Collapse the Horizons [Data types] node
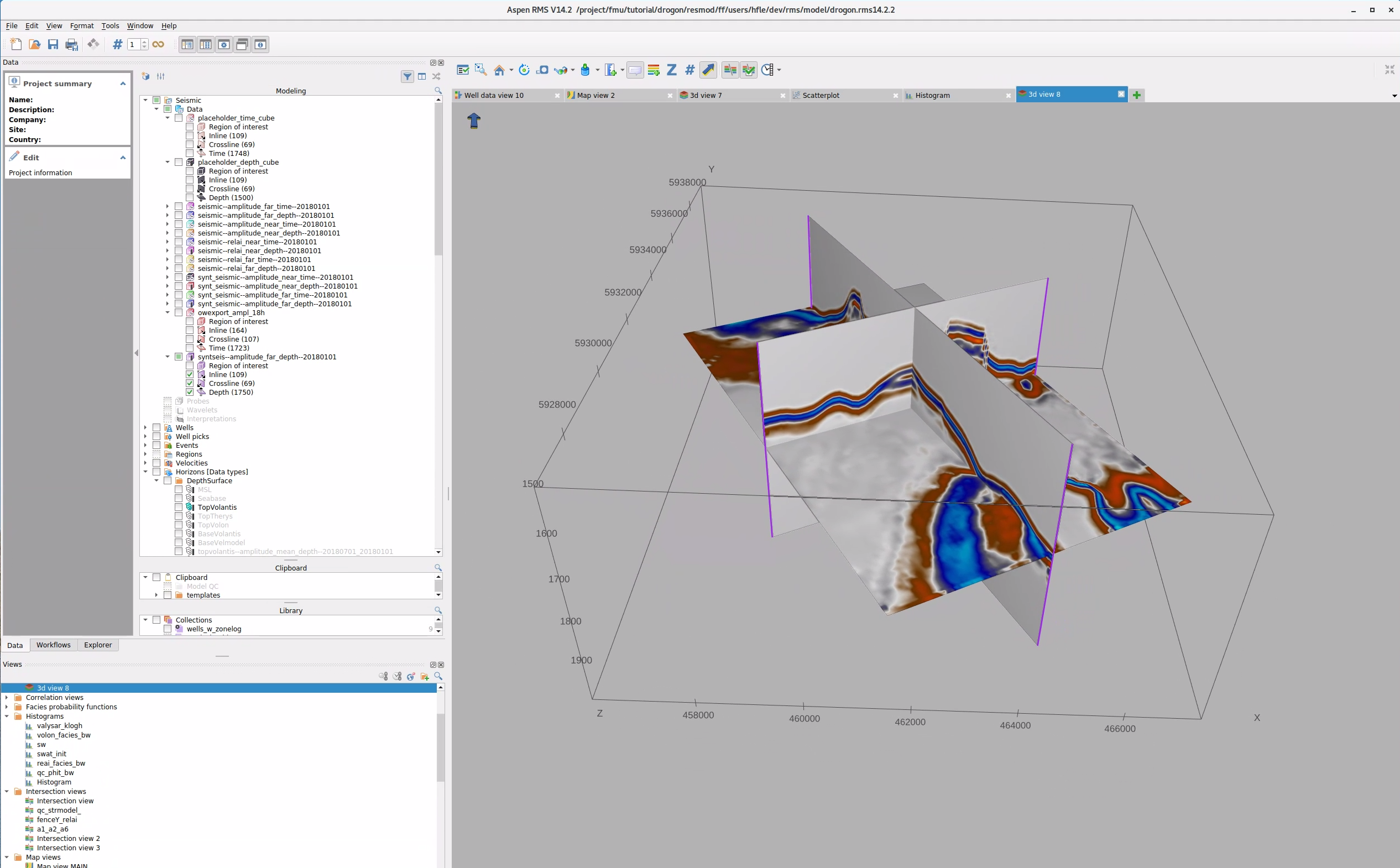Image resolution: width=1400 pixels, height=868 pixels. click(146, 472)
